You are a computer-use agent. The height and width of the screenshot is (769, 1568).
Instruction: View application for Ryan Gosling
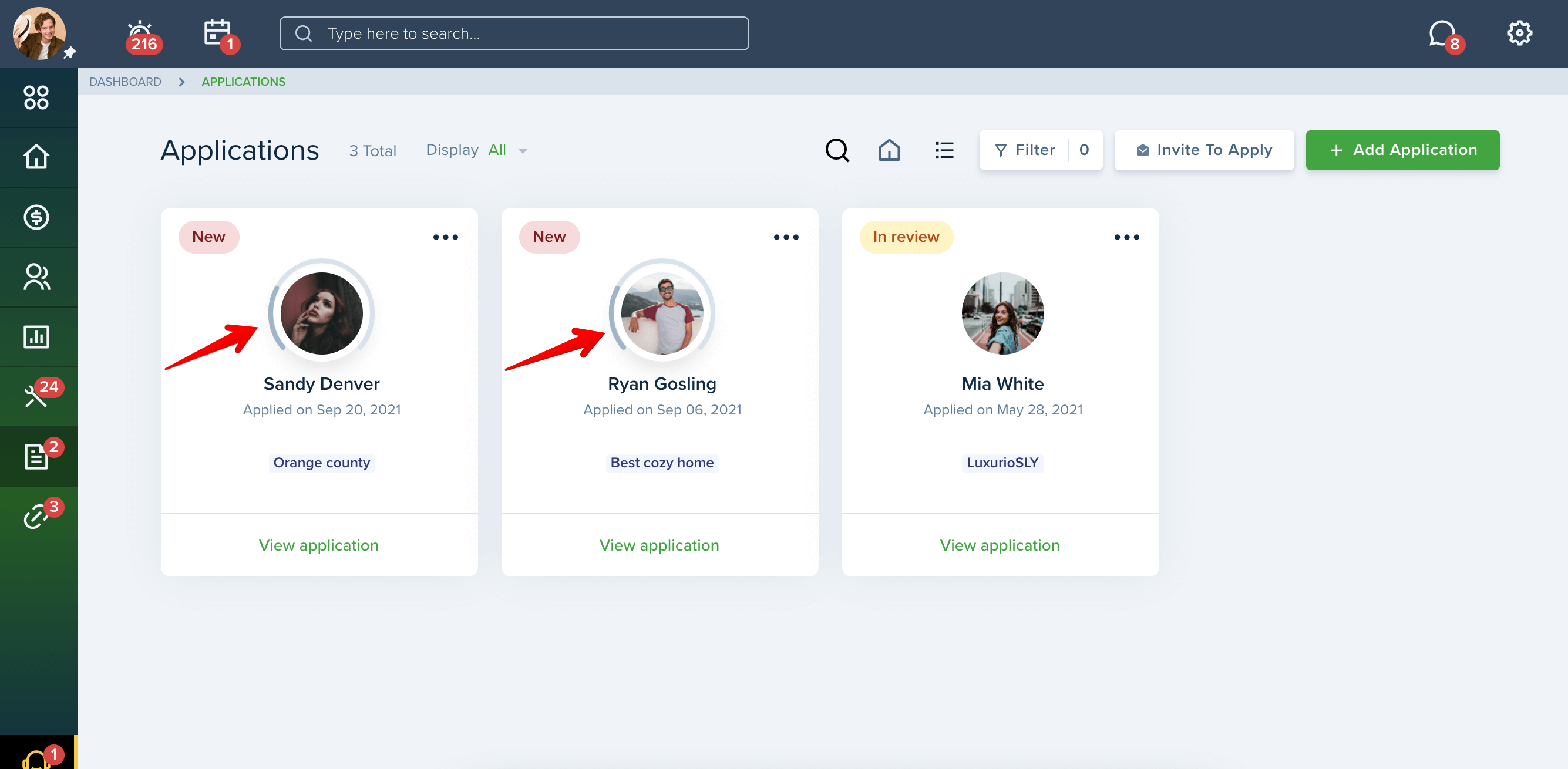click(x=659, y=545)
